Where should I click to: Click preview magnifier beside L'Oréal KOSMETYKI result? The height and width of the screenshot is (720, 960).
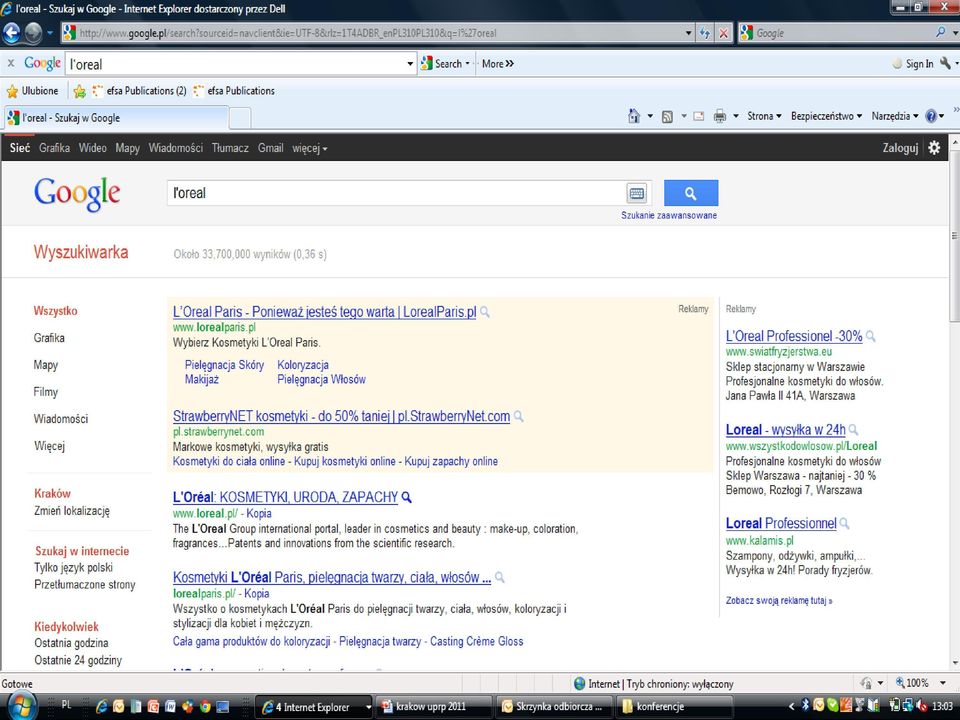(x=406, y=497)
